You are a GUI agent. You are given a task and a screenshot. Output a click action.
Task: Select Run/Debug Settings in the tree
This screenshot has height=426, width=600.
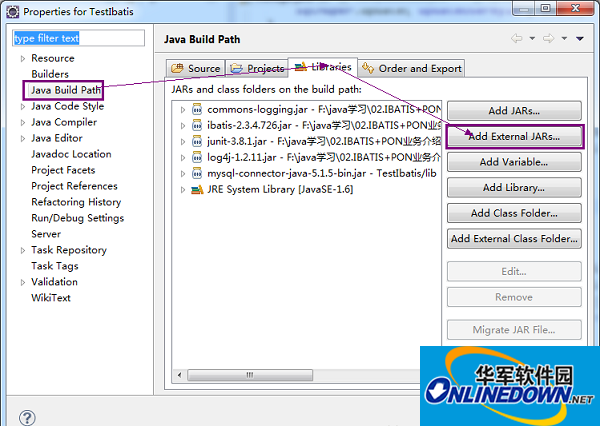click(78, 218)
